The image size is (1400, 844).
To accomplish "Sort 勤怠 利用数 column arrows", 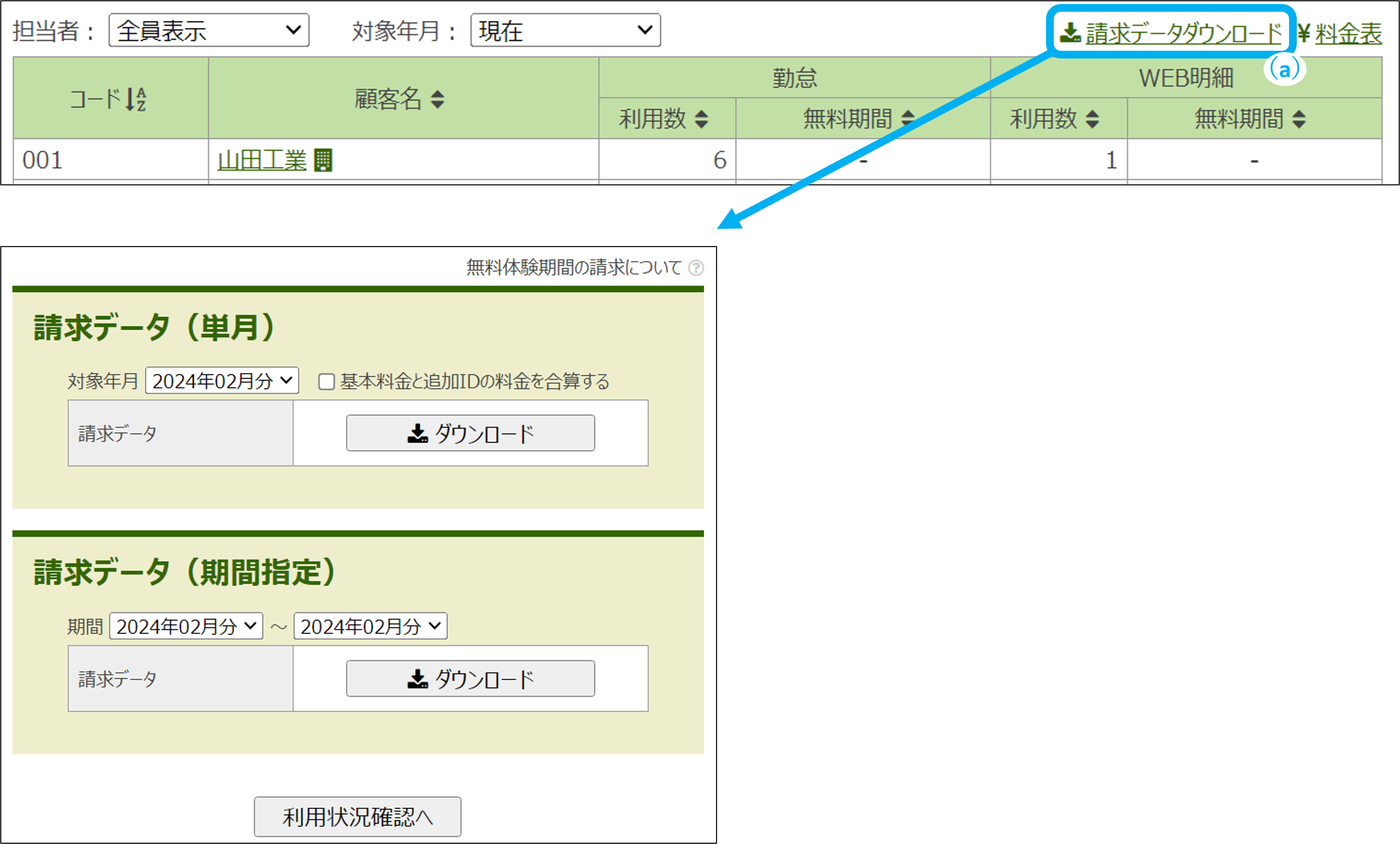I will click(x=701, y=119).
